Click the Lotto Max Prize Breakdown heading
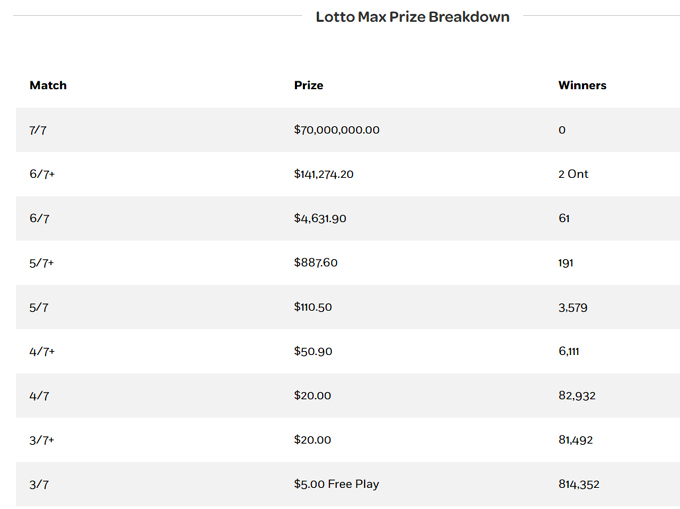 [412, 17]
